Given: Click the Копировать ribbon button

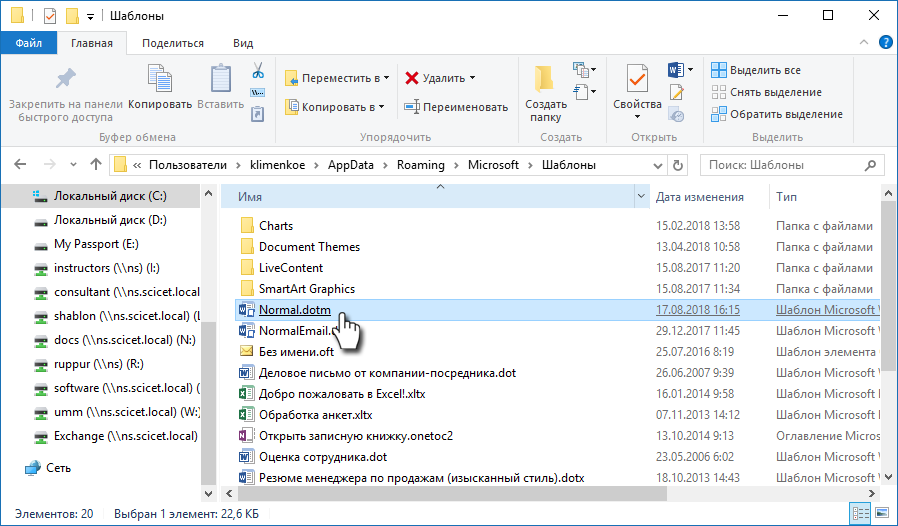Looking at the screenshot, I should click(x=160, y=87).
